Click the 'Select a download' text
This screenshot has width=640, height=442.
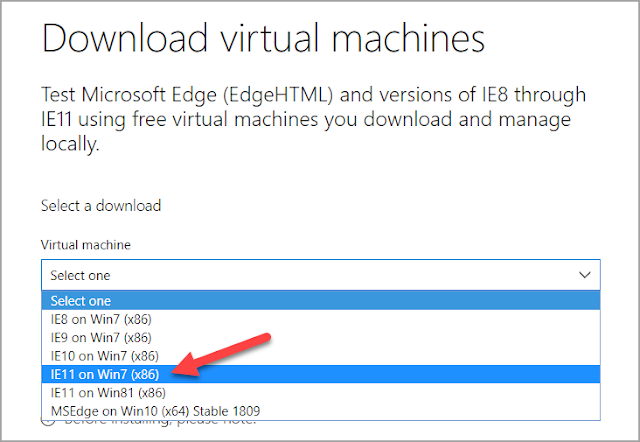point(101,206)
